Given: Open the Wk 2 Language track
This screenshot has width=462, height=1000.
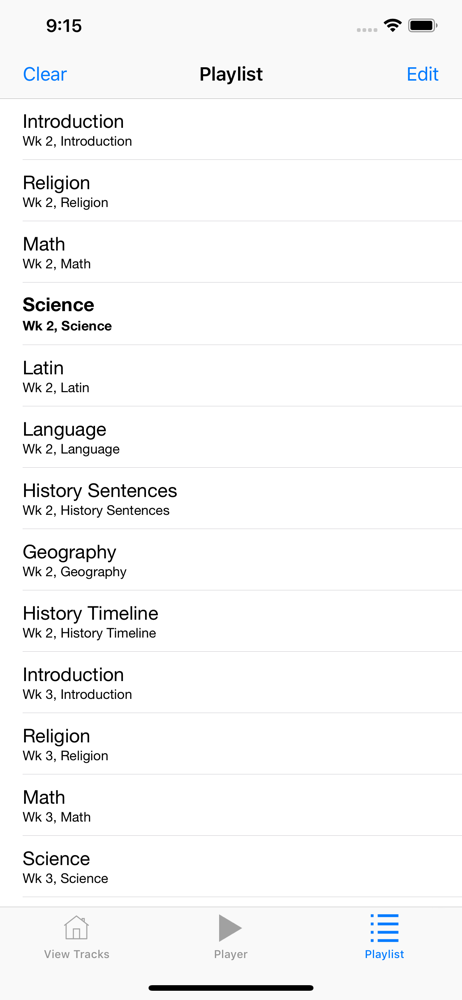Looking at the screenshot, I should tap(231, 437).
